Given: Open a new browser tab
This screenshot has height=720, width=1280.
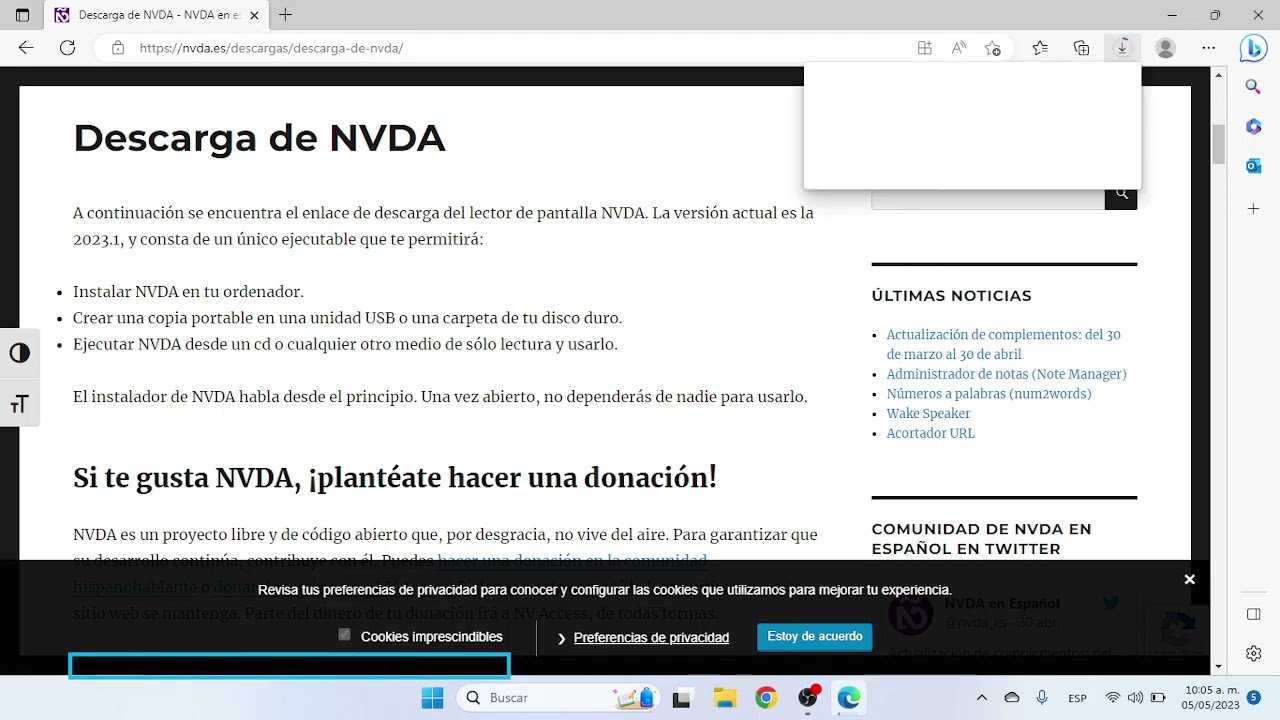Looking at the screenshot, I should [x=286, y=15].
